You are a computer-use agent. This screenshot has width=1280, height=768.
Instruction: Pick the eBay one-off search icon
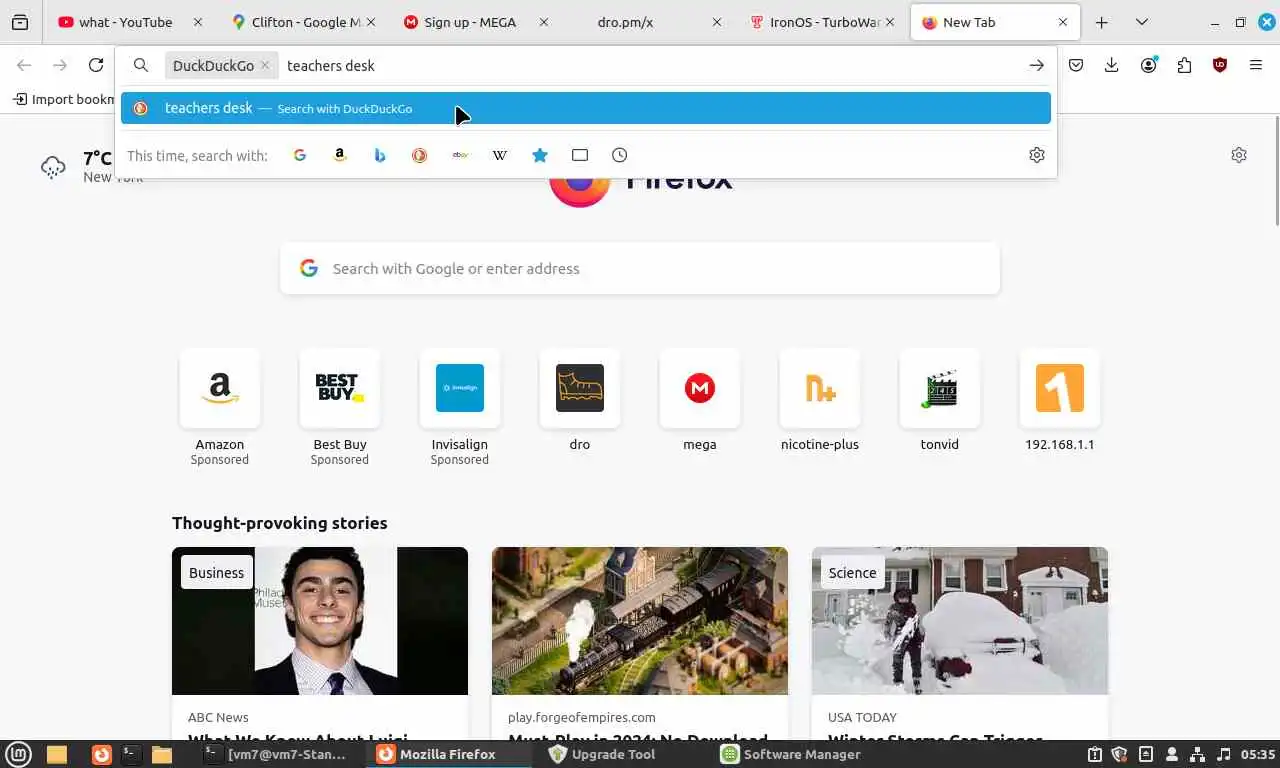coord(460,155)
